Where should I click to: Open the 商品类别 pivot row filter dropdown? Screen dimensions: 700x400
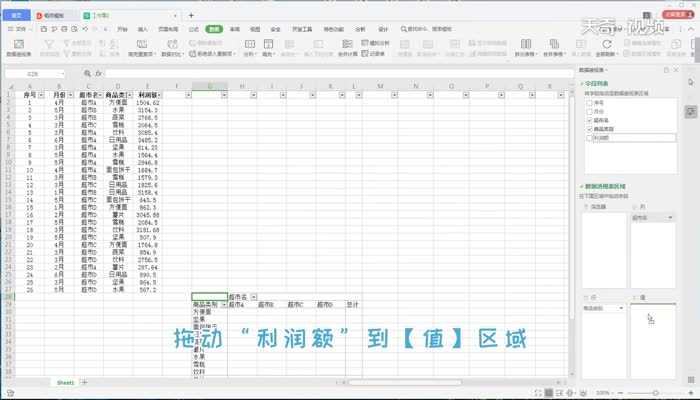tap(223, 304)
